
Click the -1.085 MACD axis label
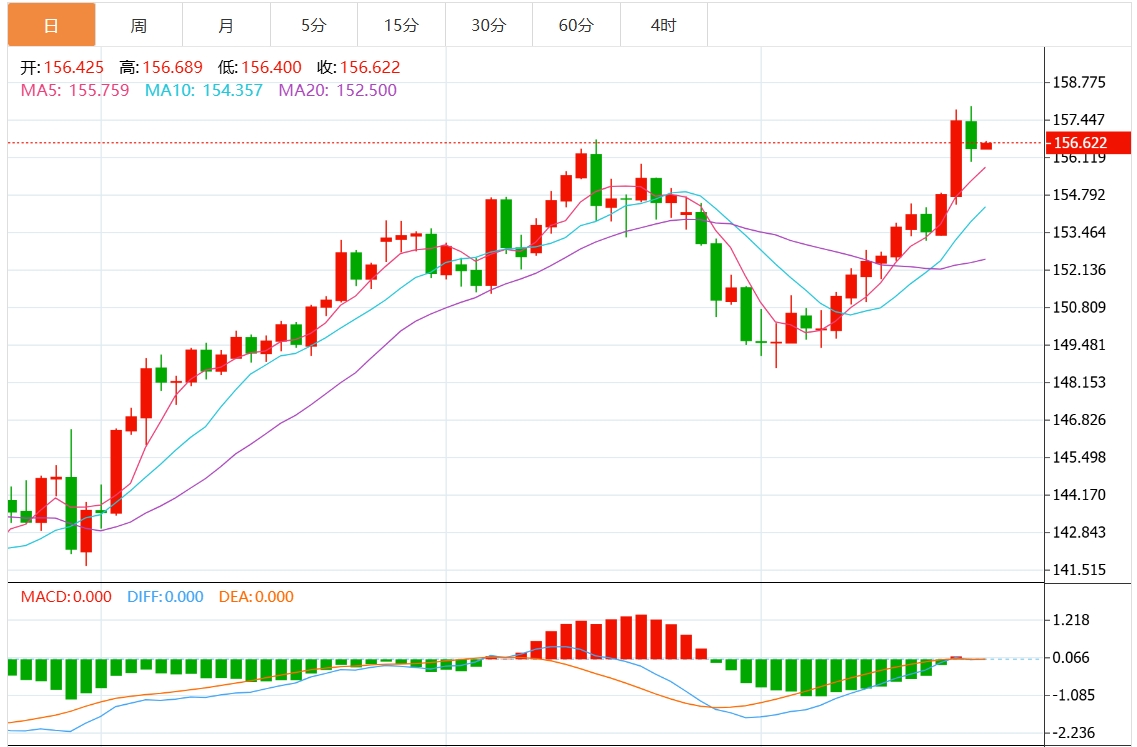click(1071, 695)
